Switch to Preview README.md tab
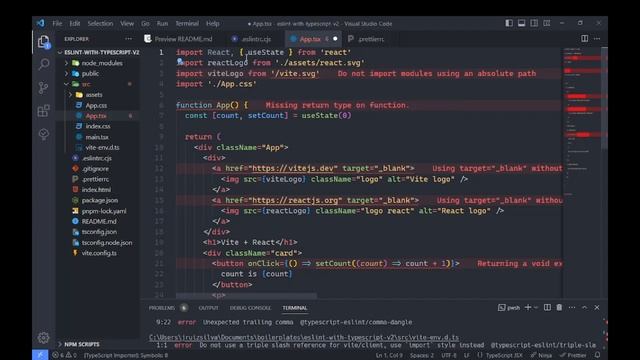The image size is (640, 360). point(183,39)
